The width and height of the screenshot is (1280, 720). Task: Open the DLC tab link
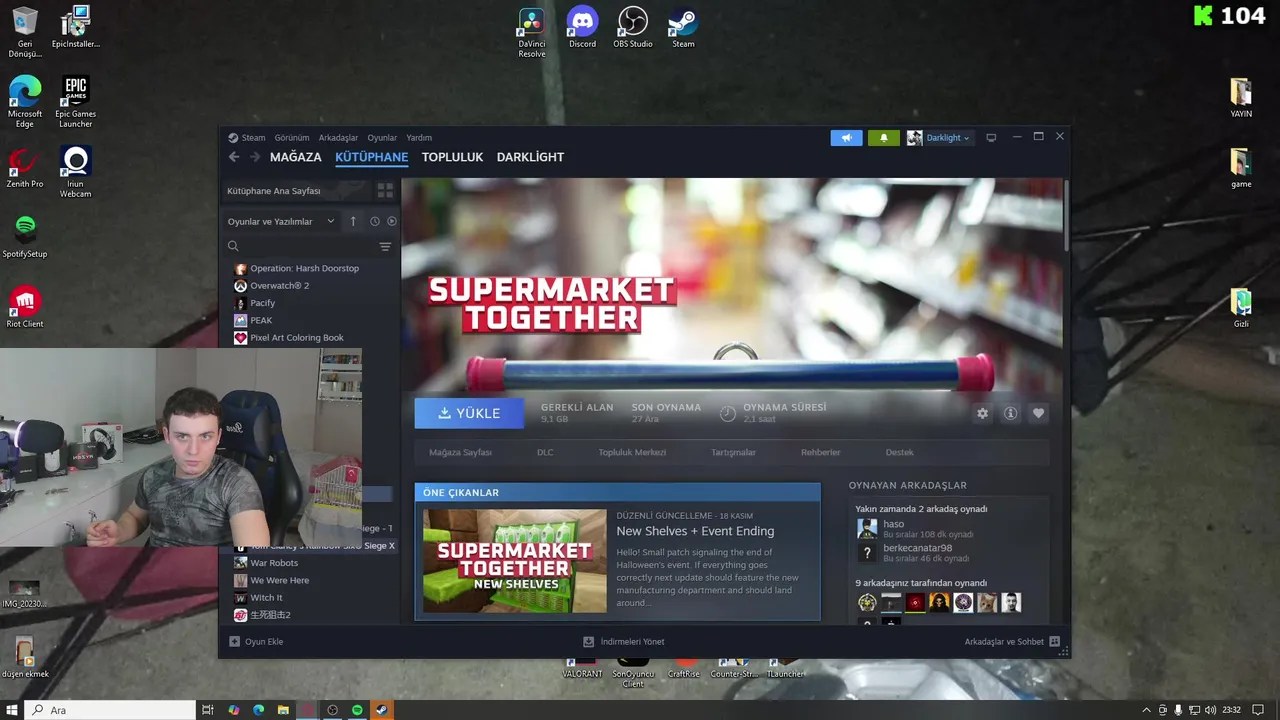[x=545, y=452]
